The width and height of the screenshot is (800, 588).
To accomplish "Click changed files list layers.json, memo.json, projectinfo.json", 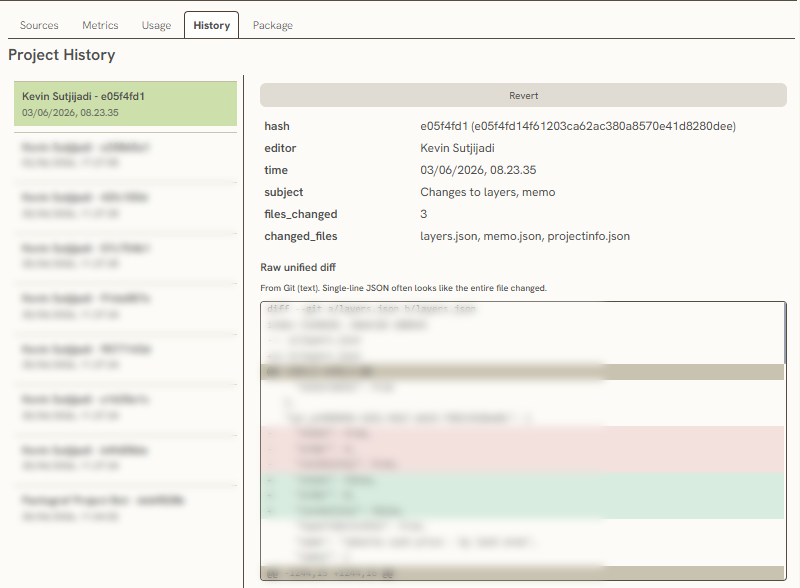I will [x=525, y=236].
